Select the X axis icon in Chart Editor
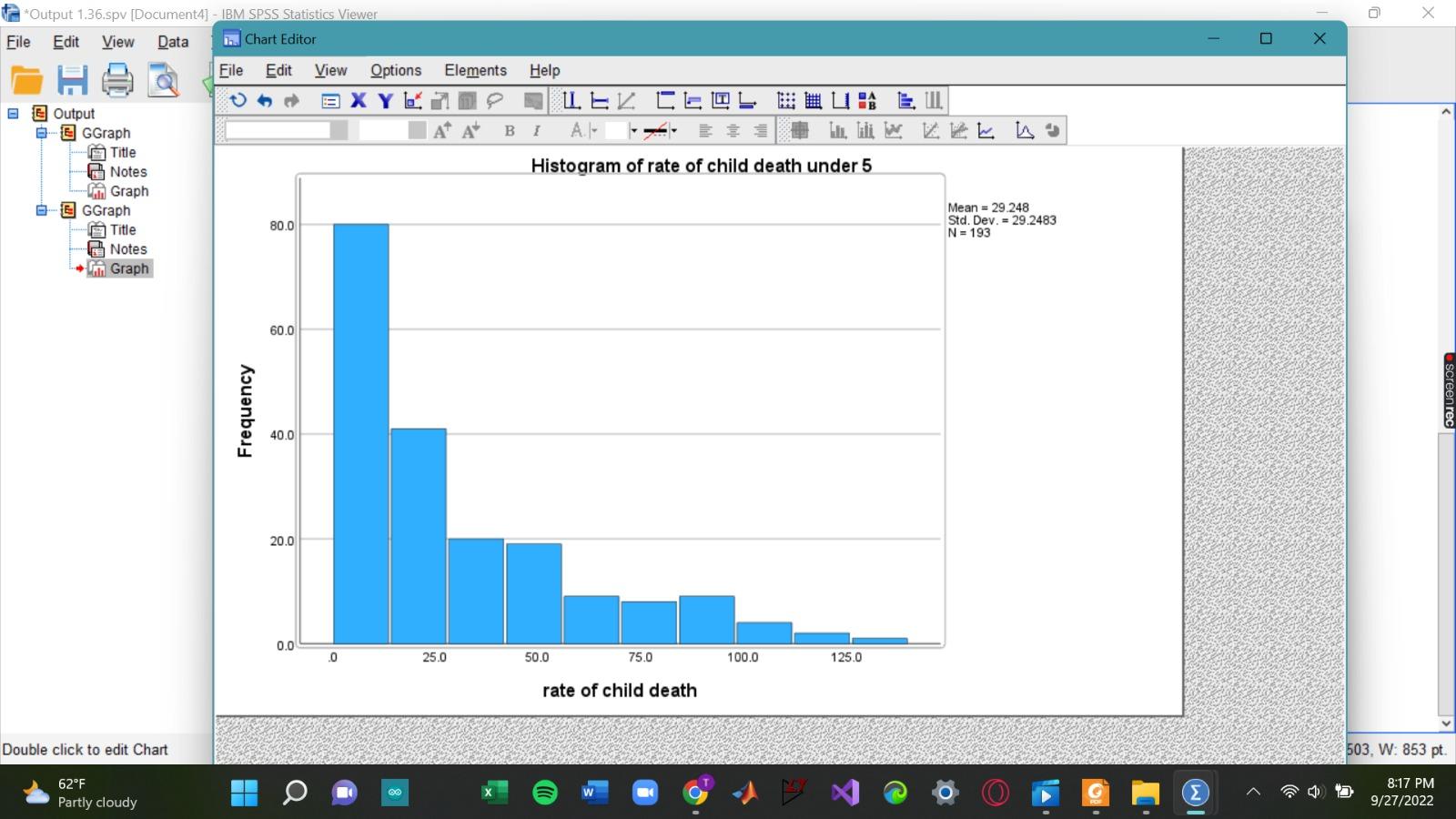The image size is (1456, 819). click(x=358, y=100)
